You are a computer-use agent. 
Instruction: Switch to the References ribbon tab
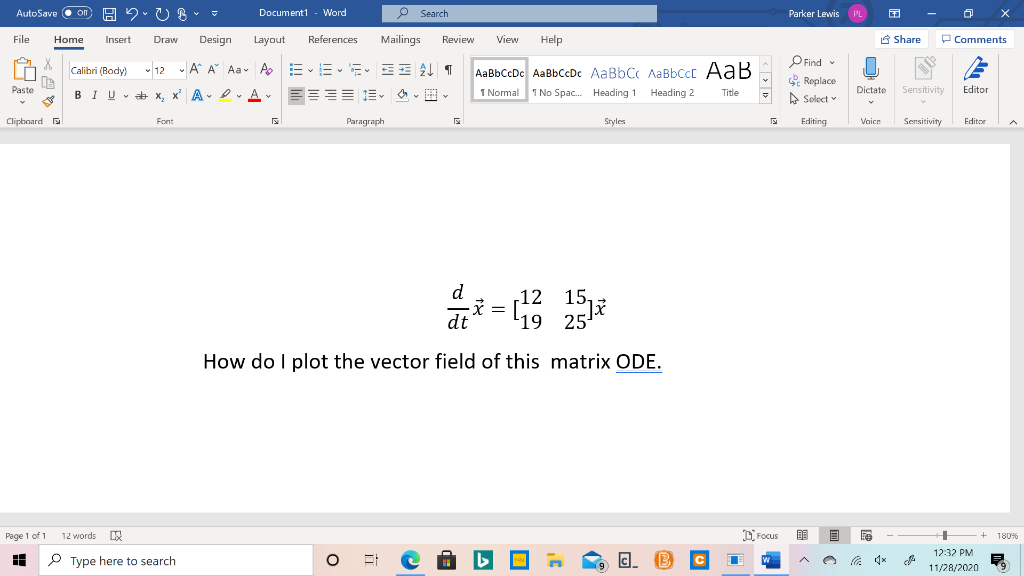[x=332, y=40]
